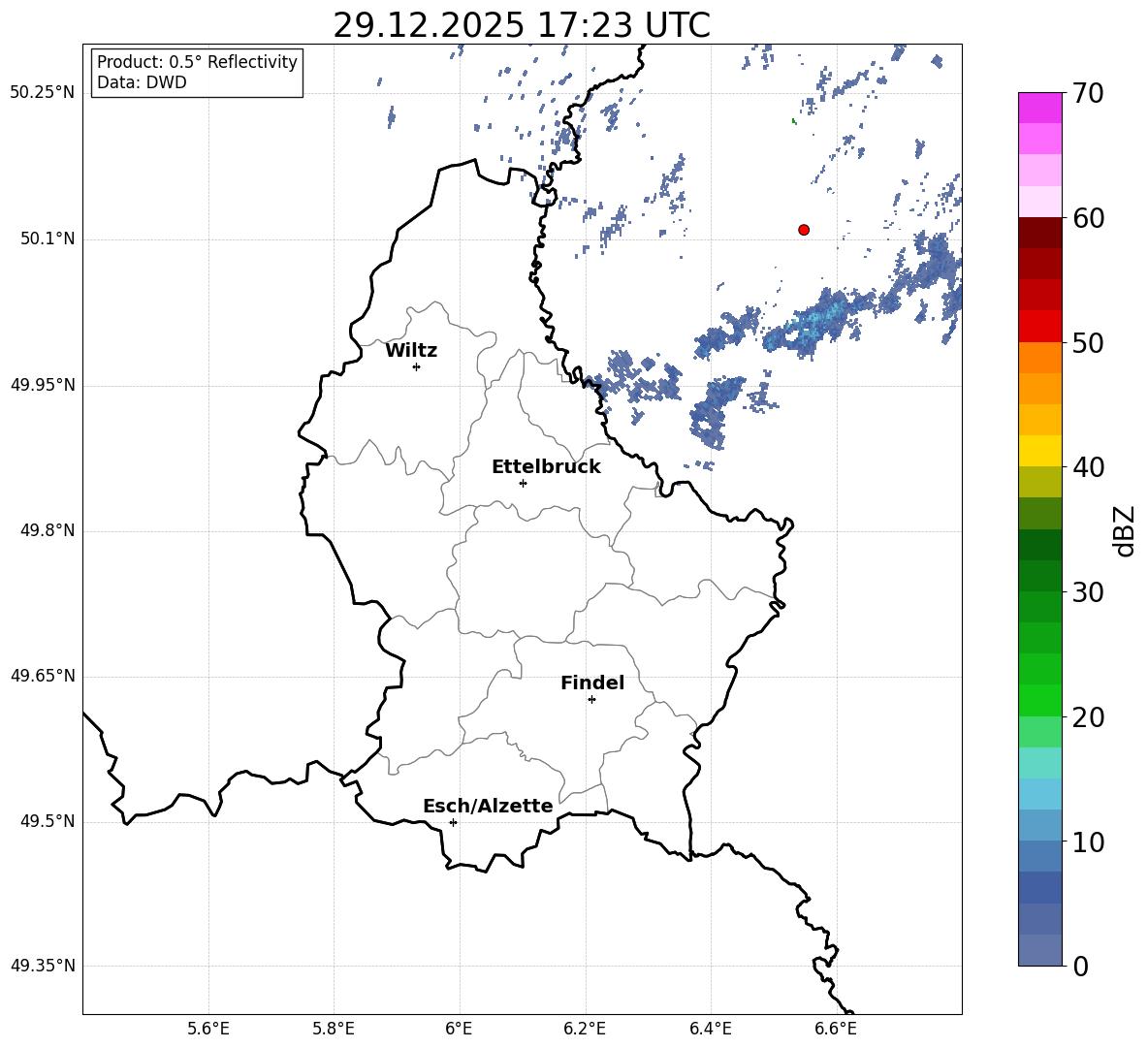Click the Ettelbruck city label

546,467
